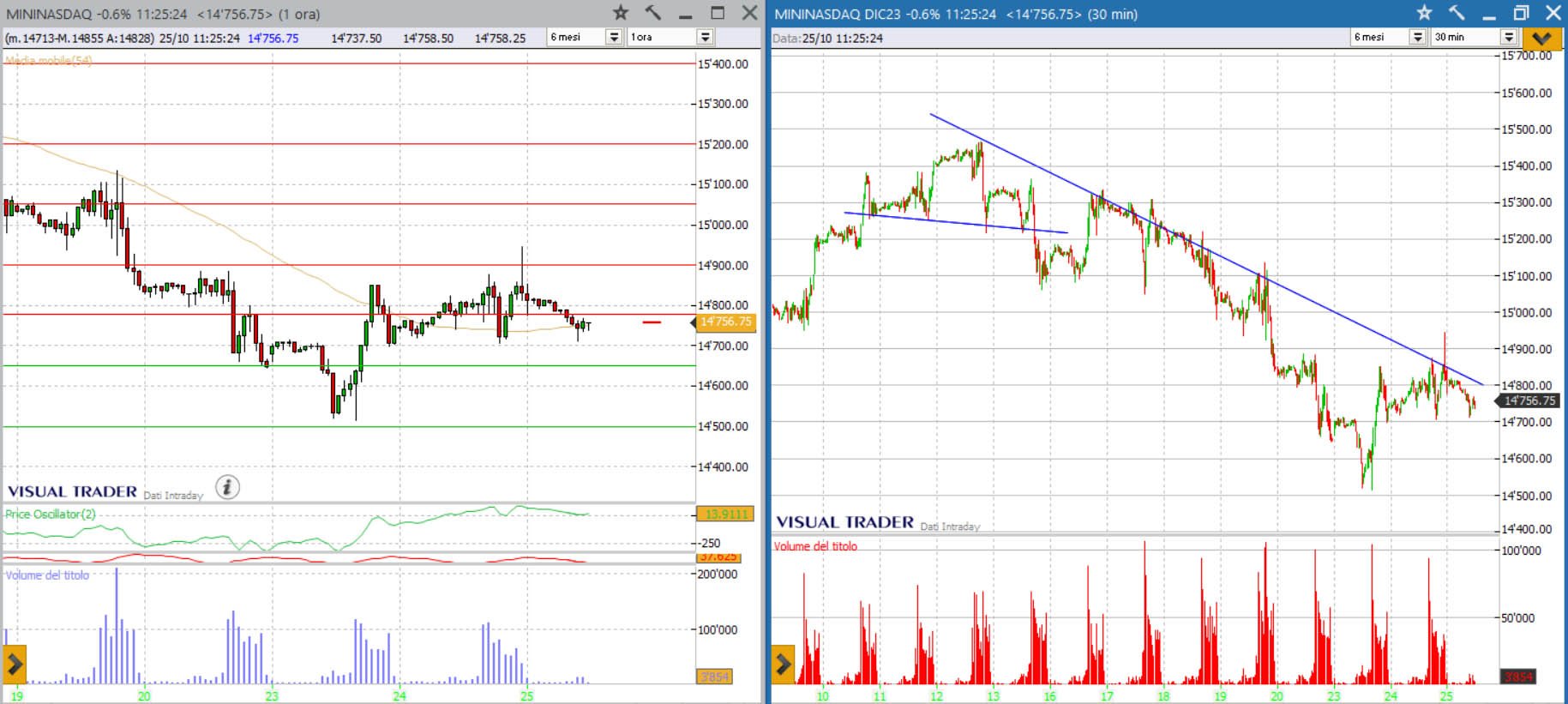Image resolution: width=1568 pixels, height=704 pixels.
Task: Click the 14'758.25 value in left header
Action: click(x=501, y=38)
